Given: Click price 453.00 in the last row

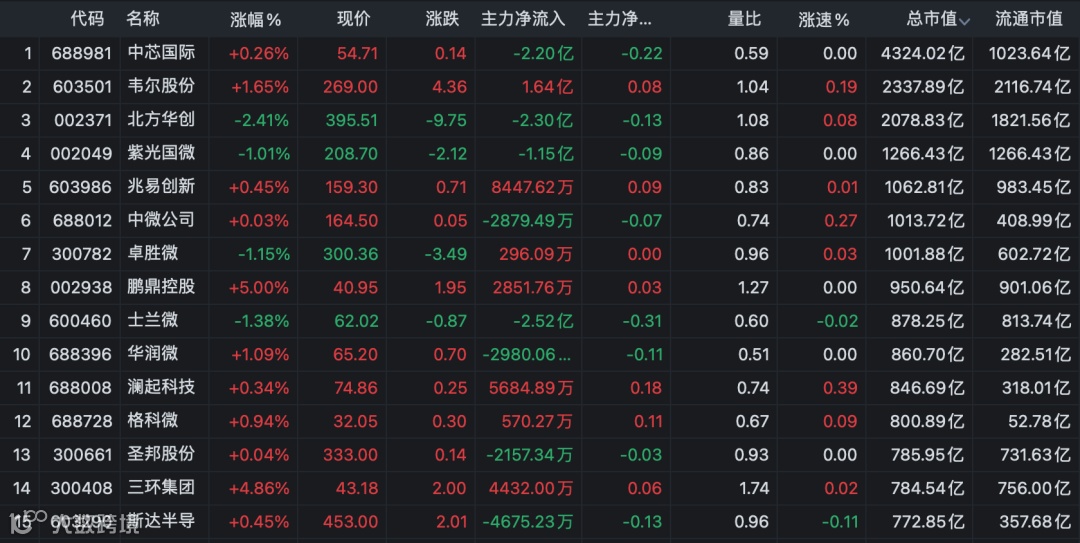Looking at the screenshot, I should [x=351, y=522].
